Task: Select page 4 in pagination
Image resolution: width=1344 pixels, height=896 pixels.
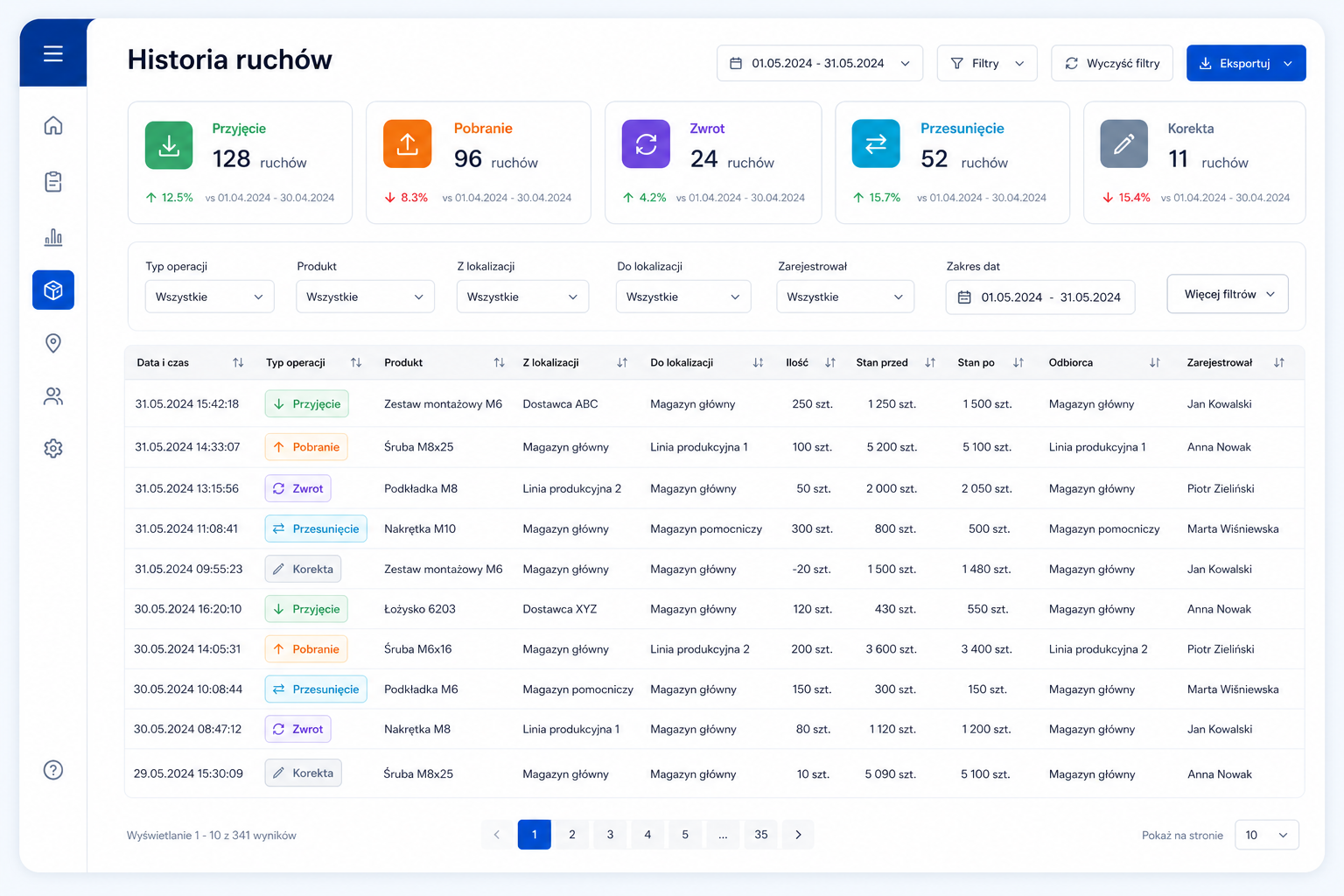Action: [x=647, y=835]
